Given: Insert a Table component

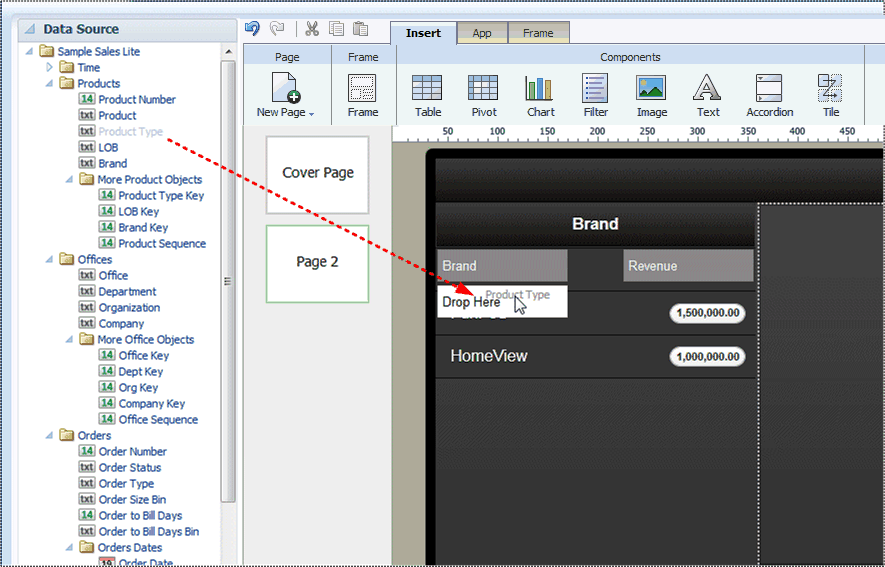Looking at the screenshot, I should [x=427, y=95].
